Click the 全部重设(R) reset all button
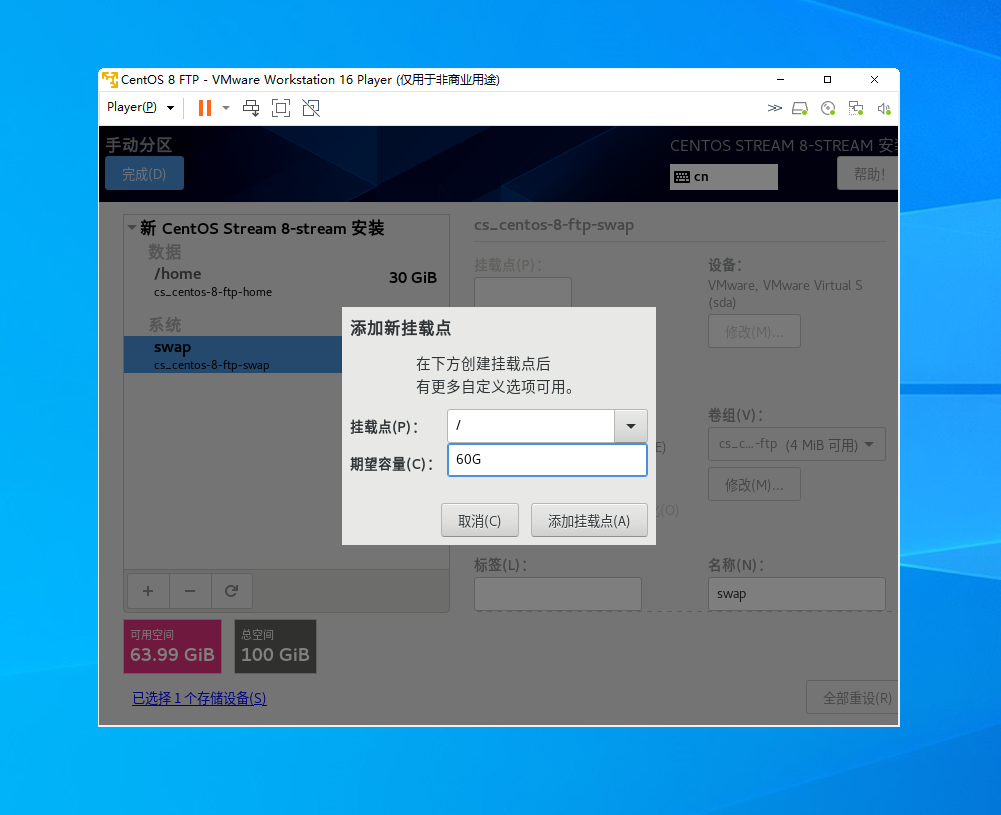1001x815 pixels. 853,698
